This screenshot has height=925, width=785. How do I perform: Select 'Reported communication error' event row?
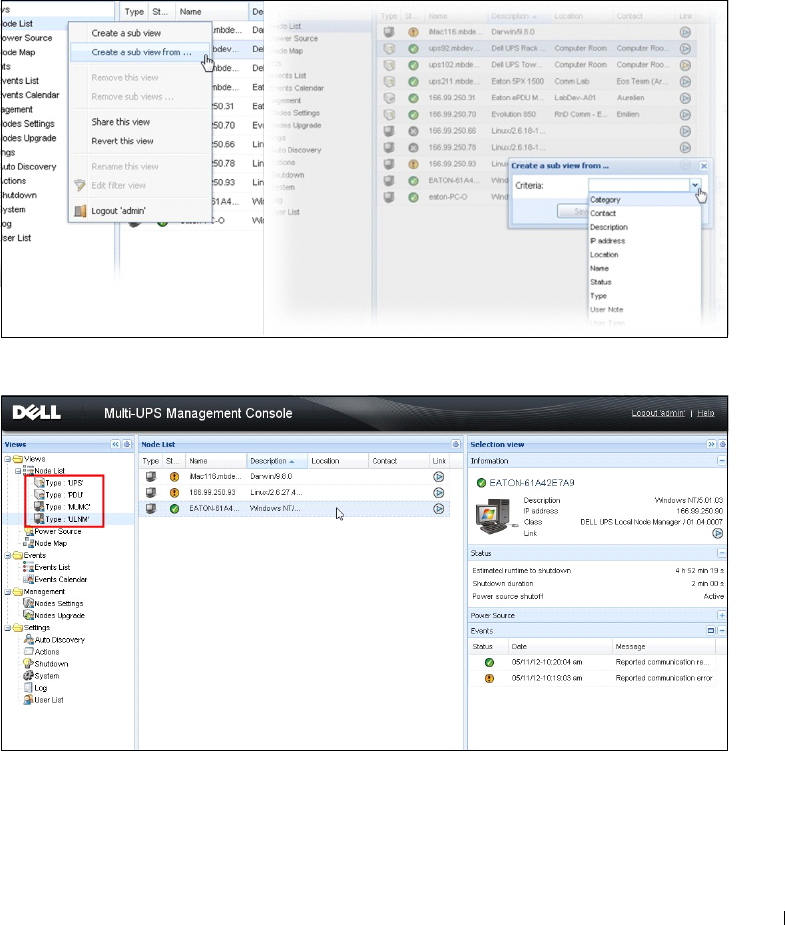pos(593,678)
